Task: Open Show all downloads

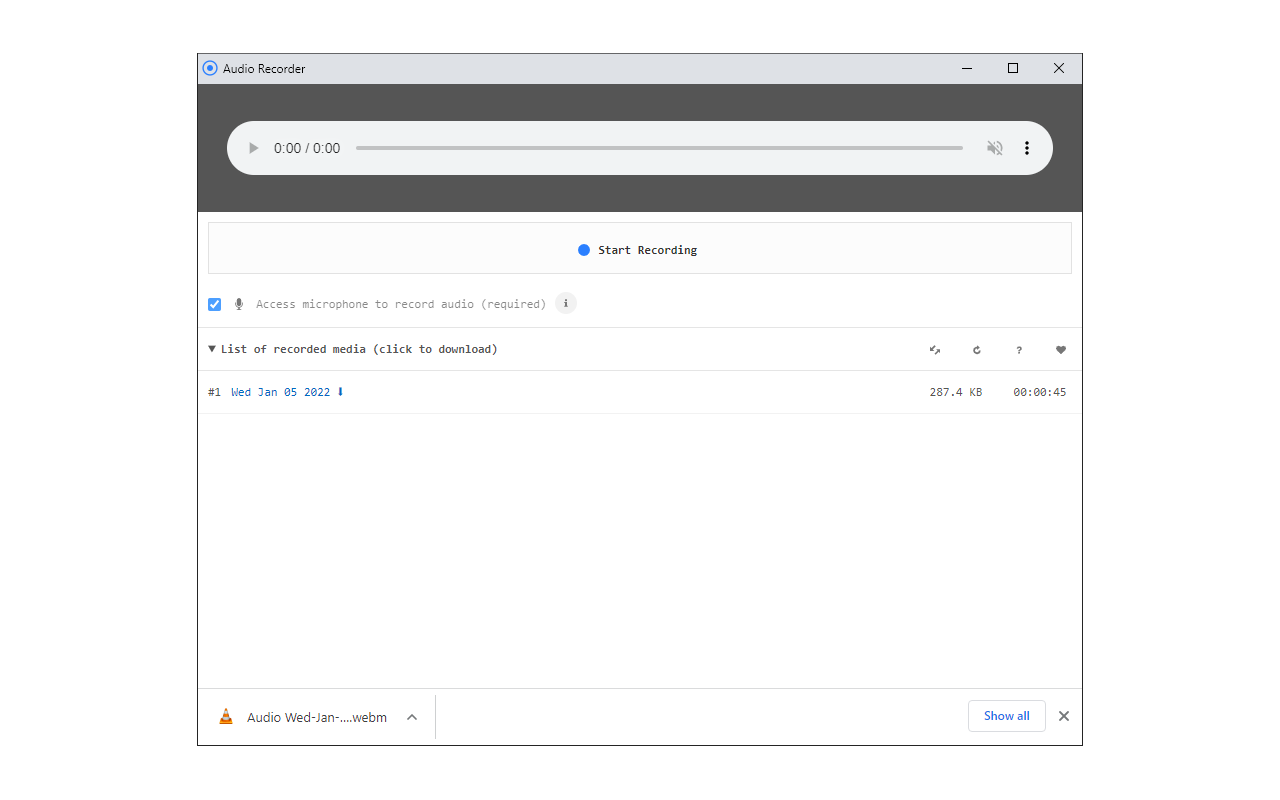Action: (1006, 716)
